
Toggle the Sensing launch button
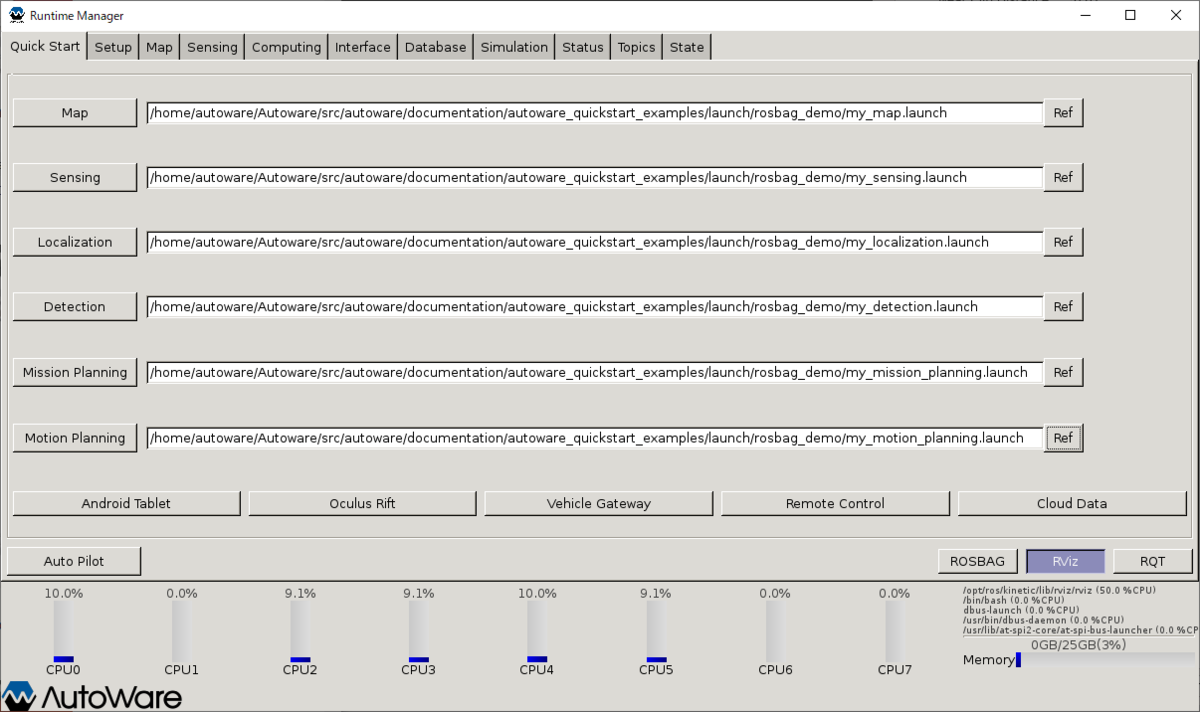[x=75, y=177]
